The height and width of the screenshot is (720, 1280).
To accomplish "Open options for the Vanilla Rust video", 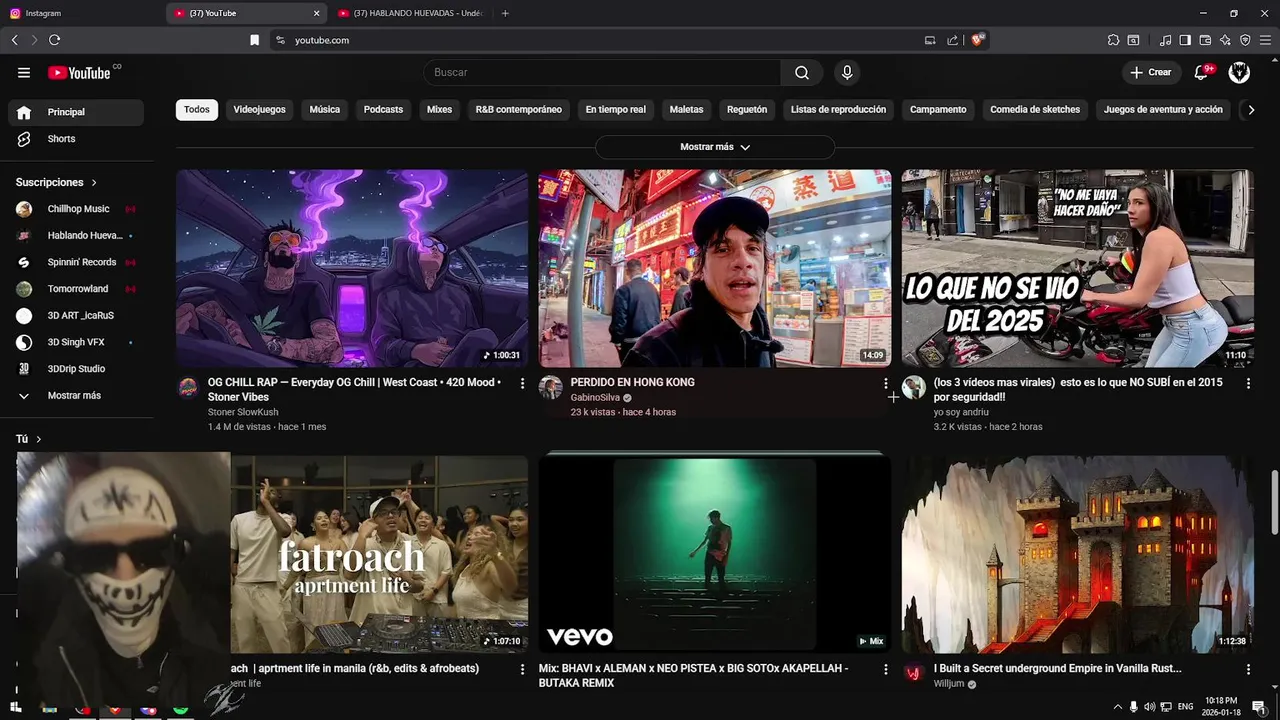I will [x=1248, y=669].
